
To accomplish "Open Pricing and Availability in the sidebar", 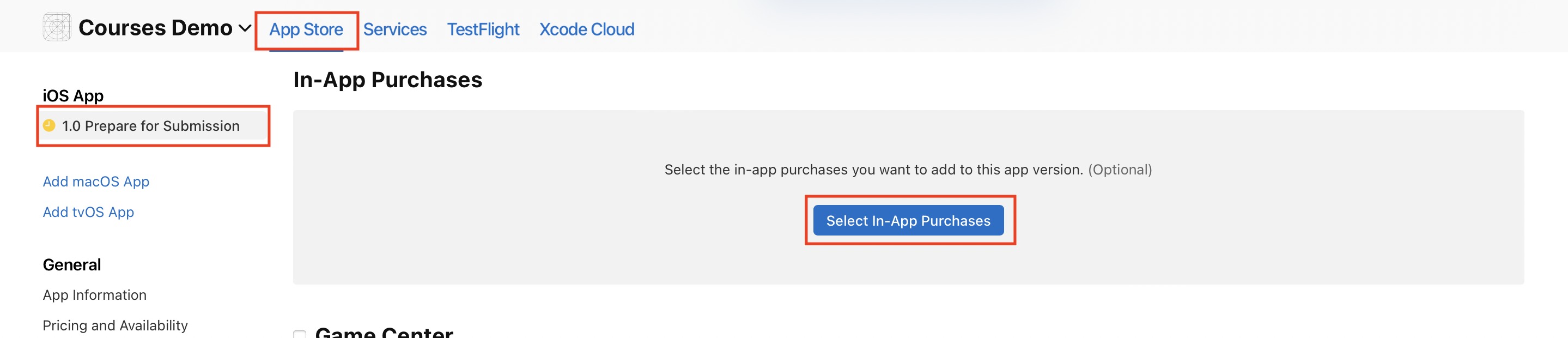I will (x=115, y=325).
